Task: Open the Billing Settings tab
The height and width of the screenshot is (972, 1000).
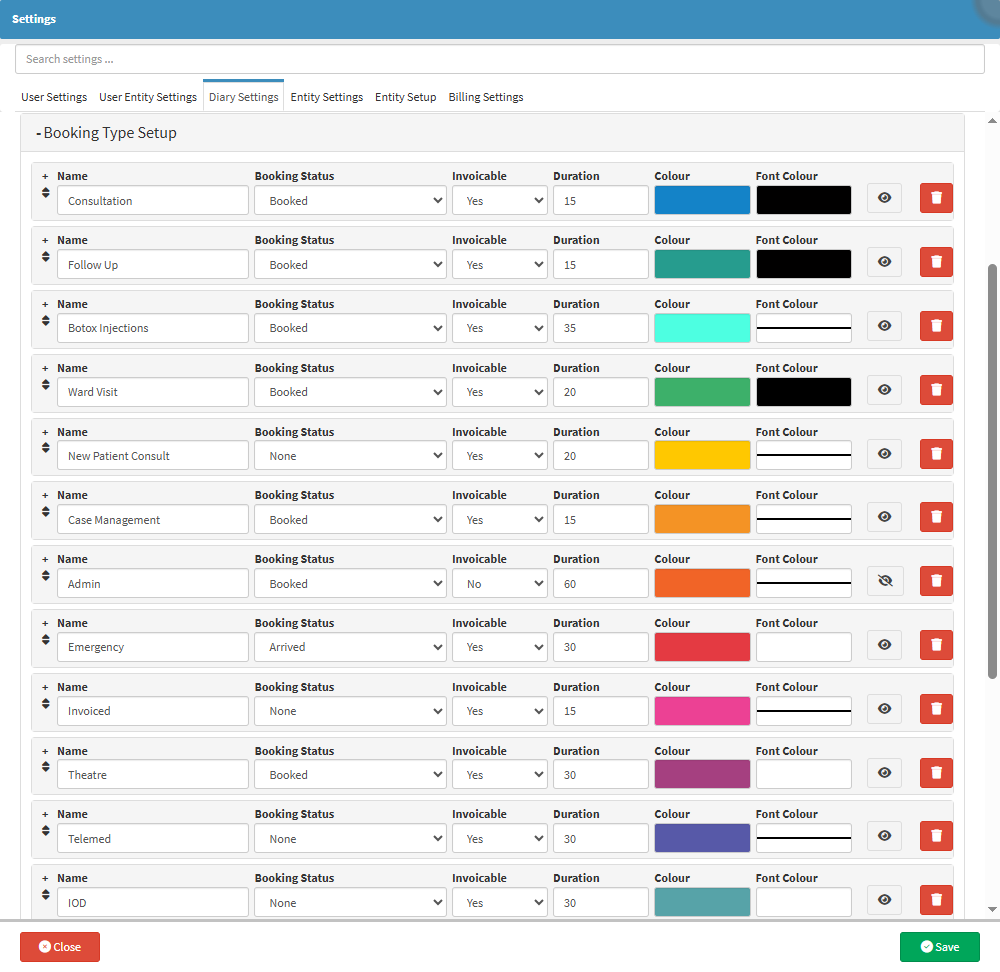Action: coord(486,97)
